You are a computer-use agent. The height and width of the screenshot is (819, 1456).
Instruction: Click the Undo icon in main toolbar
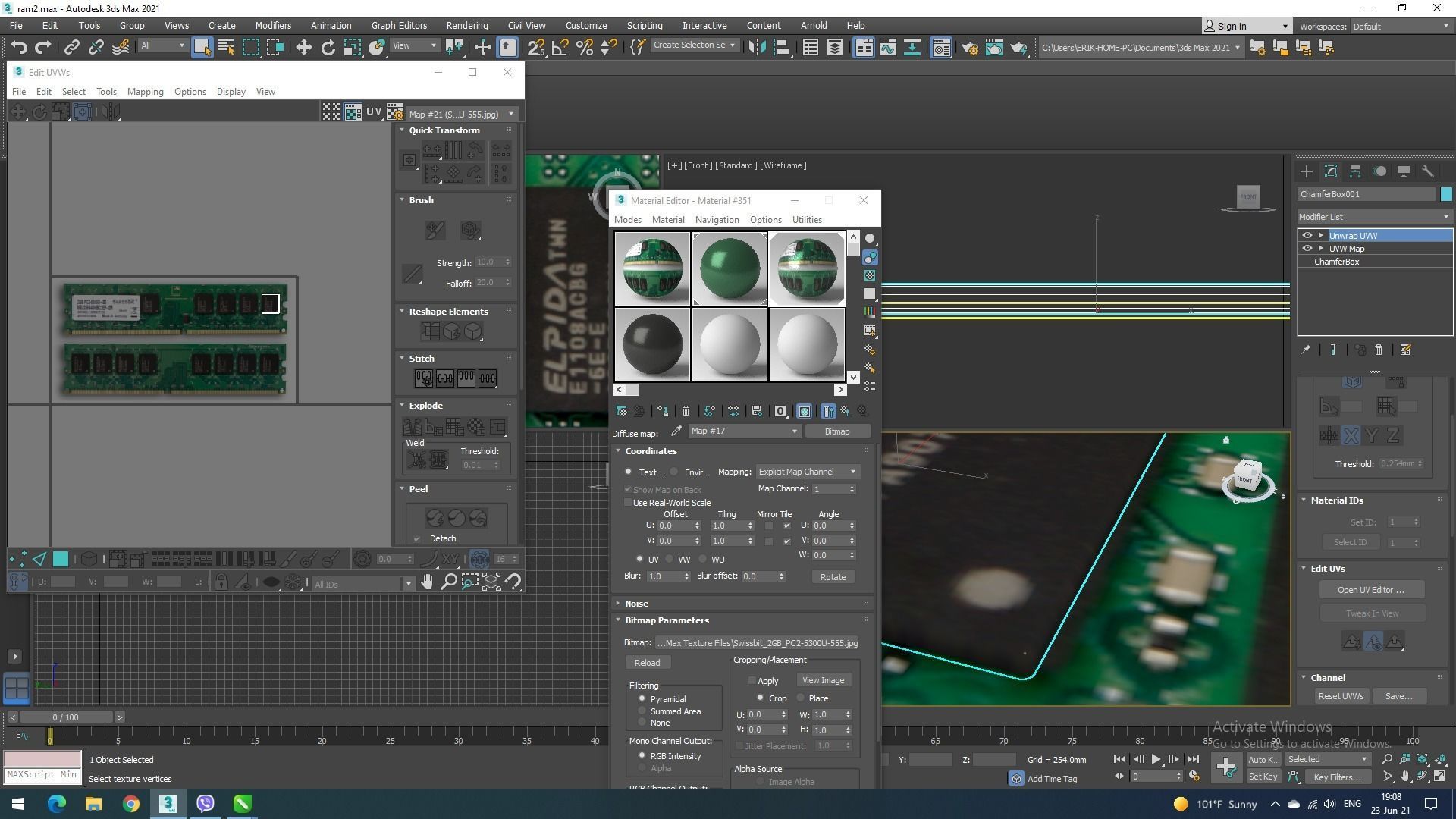tap(19, 48)
